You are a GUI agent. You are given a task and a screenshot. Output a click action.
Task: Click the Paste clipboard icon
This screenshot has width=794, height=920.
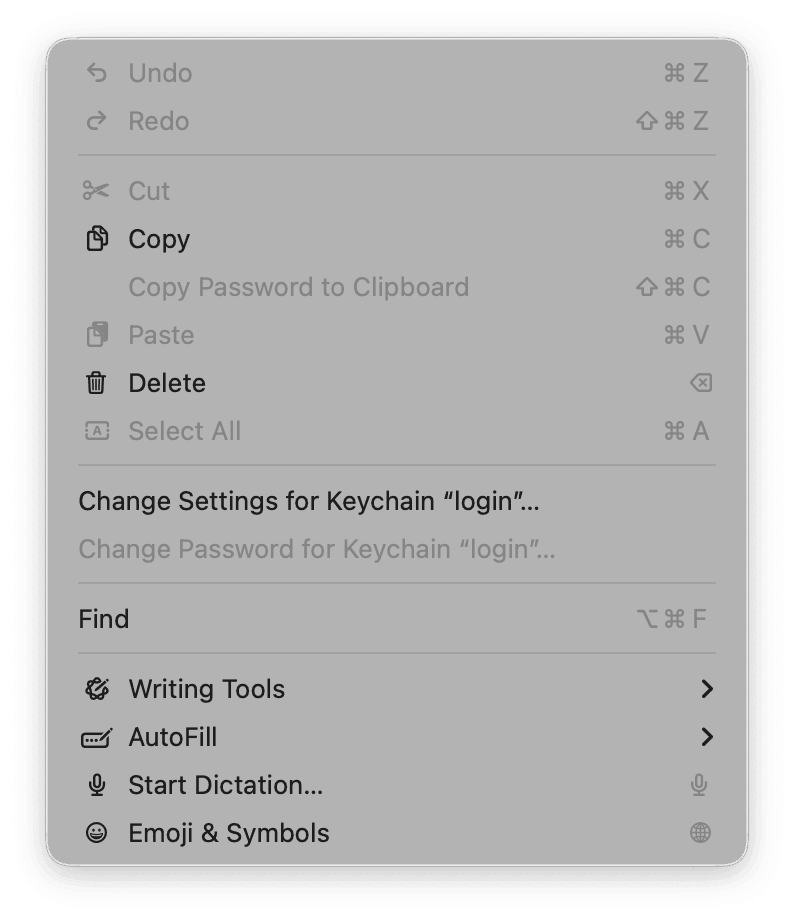click(98, 335)
